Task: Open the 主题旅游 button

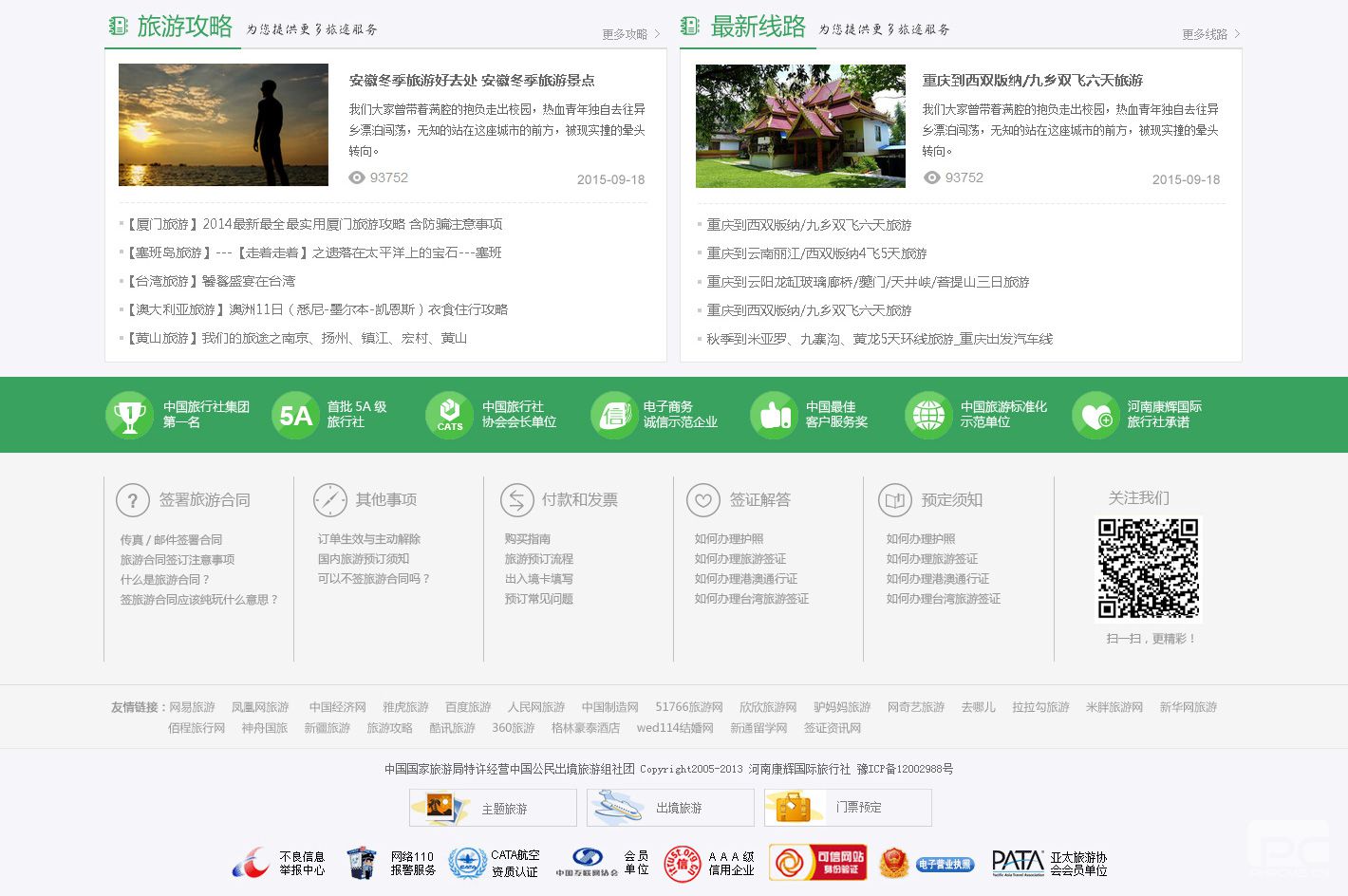Action: click(493, 809)
